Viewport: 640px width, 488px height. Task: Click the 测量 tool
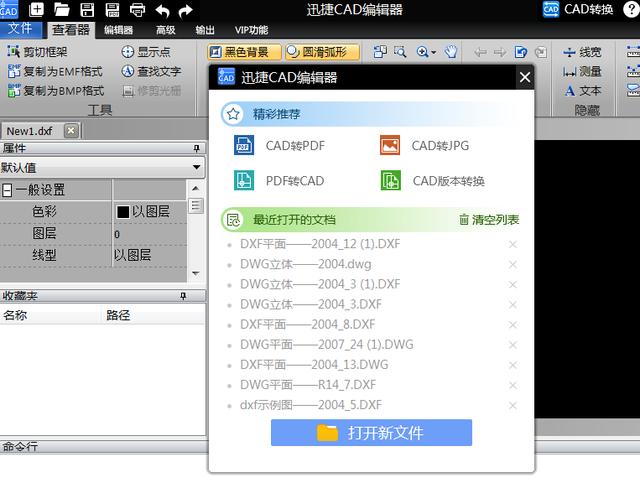pos(582,72)
